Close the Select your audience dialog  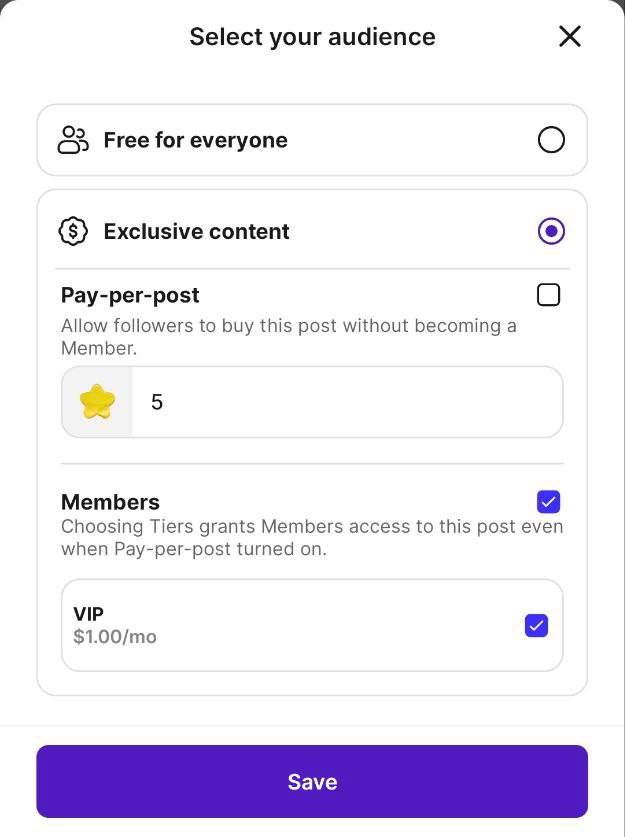tap(569, 37)
